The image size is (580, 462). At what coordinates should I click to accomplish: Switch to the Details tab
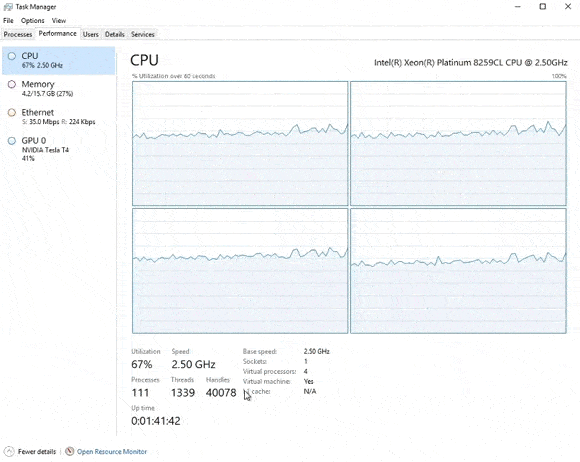(115, 34)
